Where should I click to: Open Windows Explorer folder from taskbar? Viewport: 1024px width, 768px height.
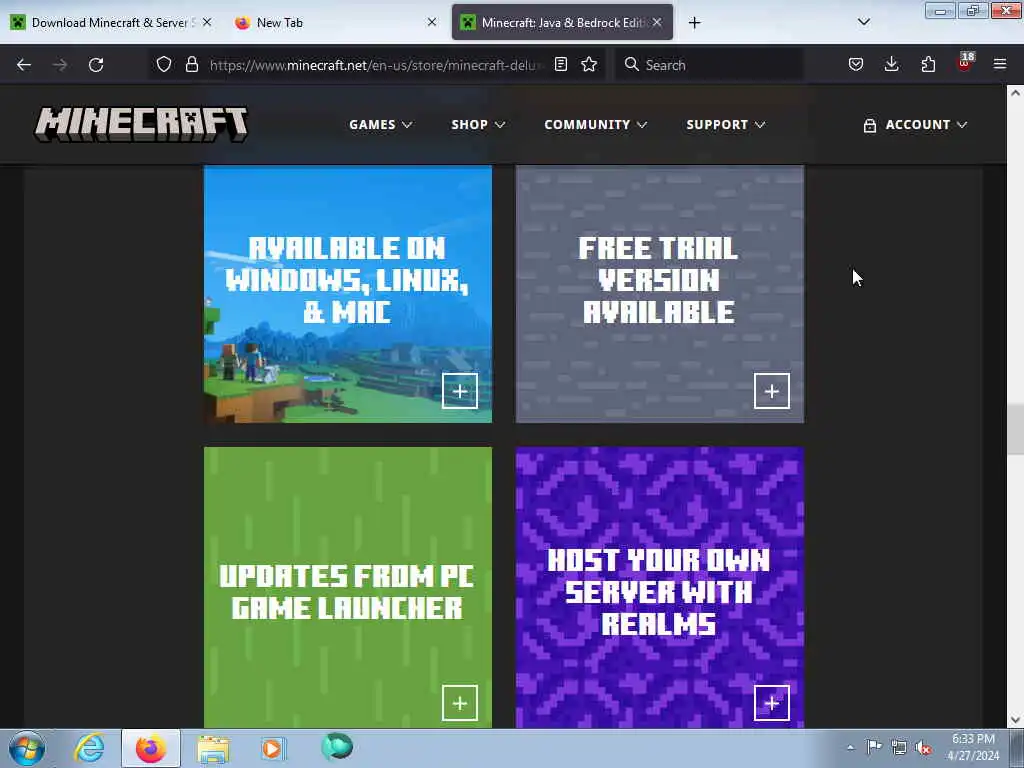coord(213,748)
